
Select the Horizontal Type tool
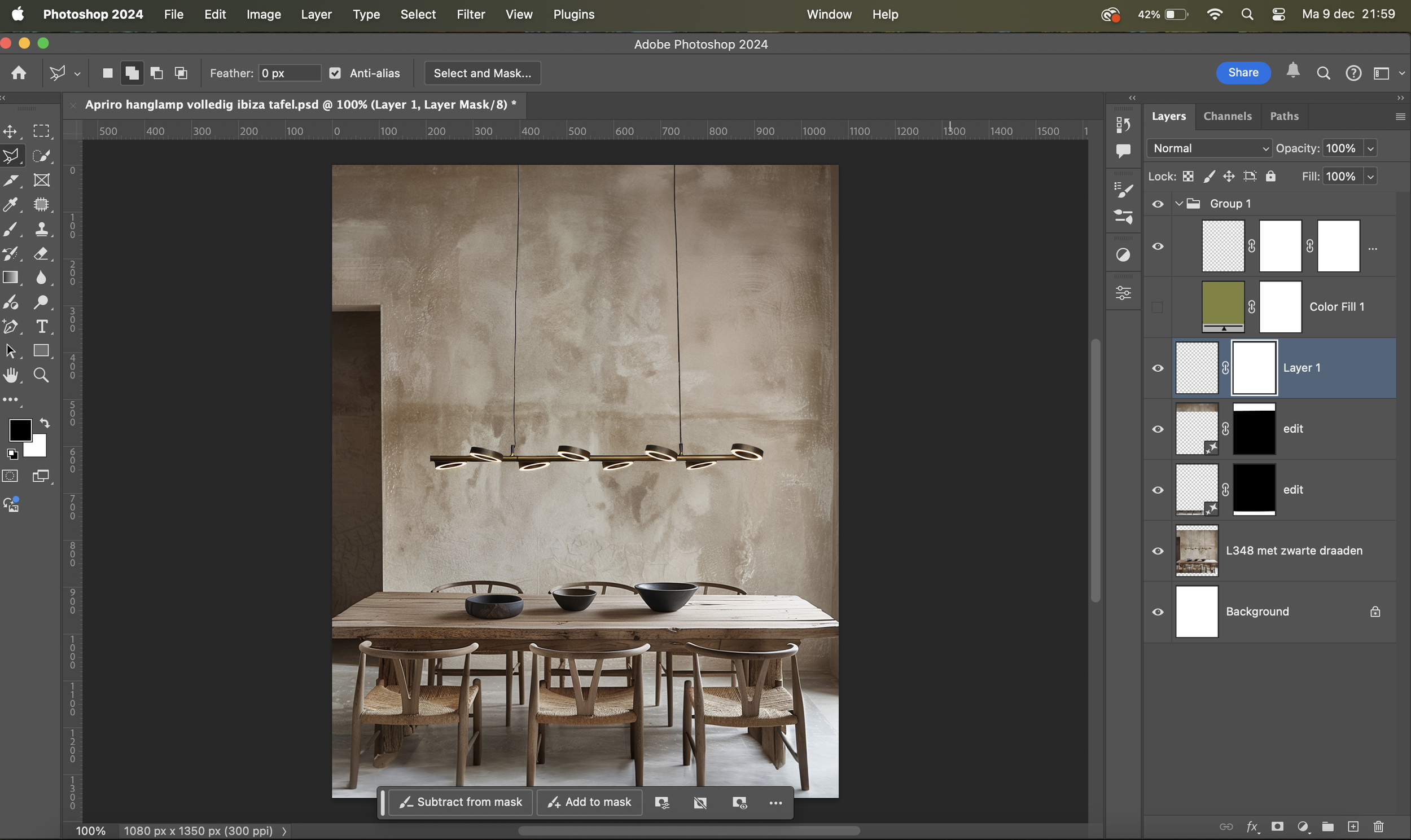pos(41,327)
